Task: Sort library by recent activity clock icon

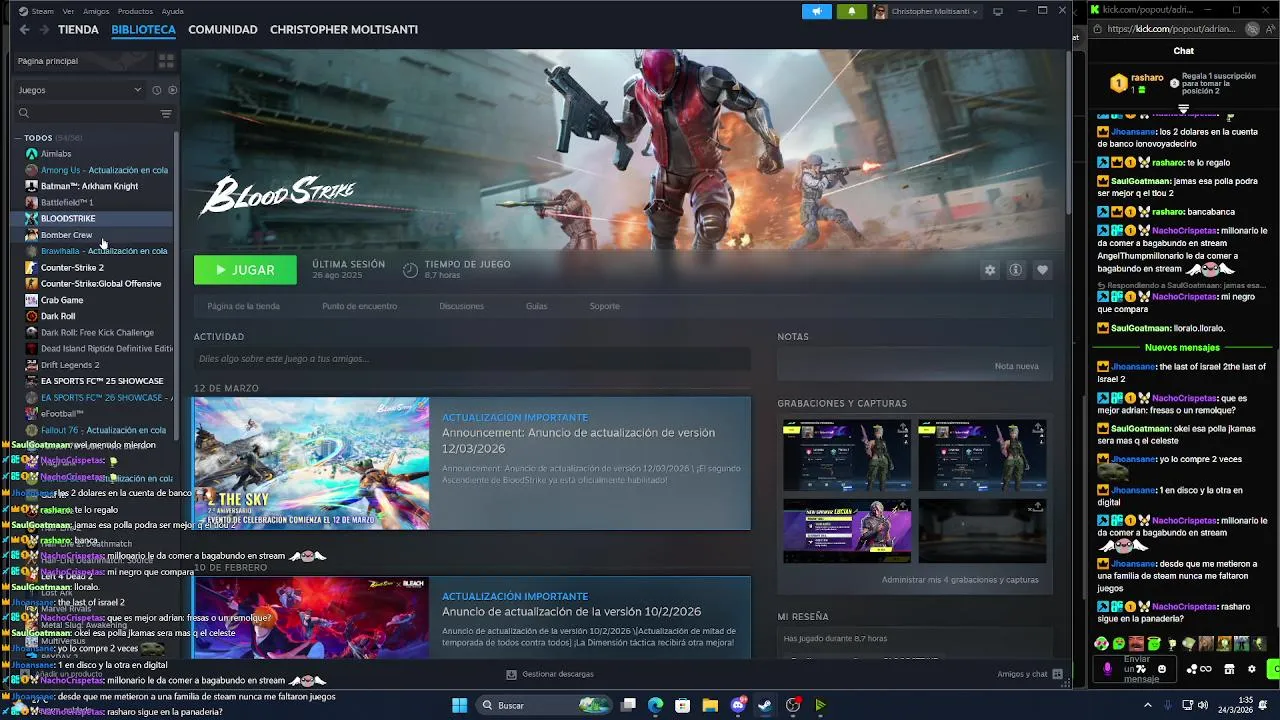Action: [157, 90]
